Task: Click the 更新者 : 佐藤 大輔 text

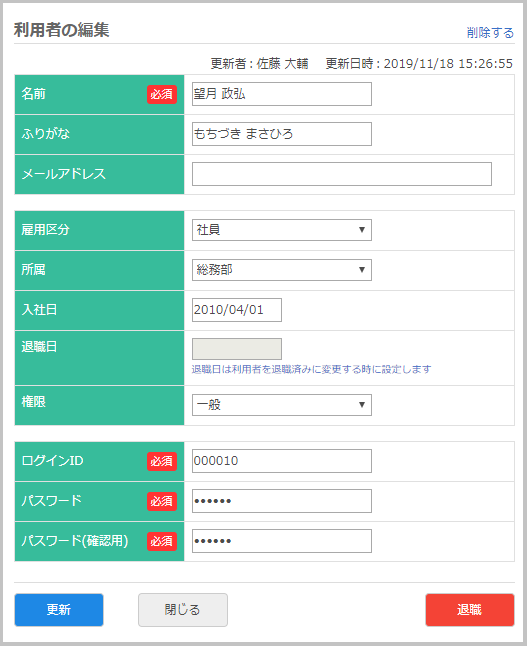Action: click(x=260, y=63)
